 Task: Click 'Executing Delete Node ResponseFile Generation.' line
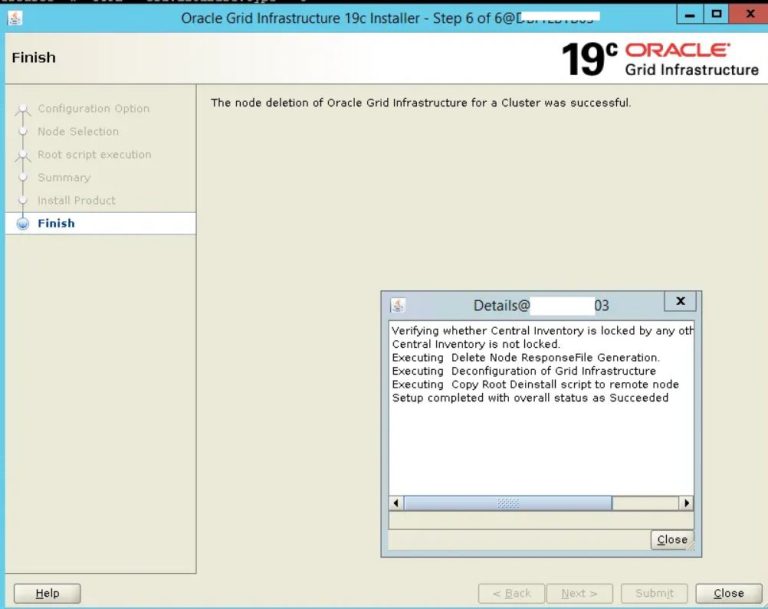[x=526, y=358]
